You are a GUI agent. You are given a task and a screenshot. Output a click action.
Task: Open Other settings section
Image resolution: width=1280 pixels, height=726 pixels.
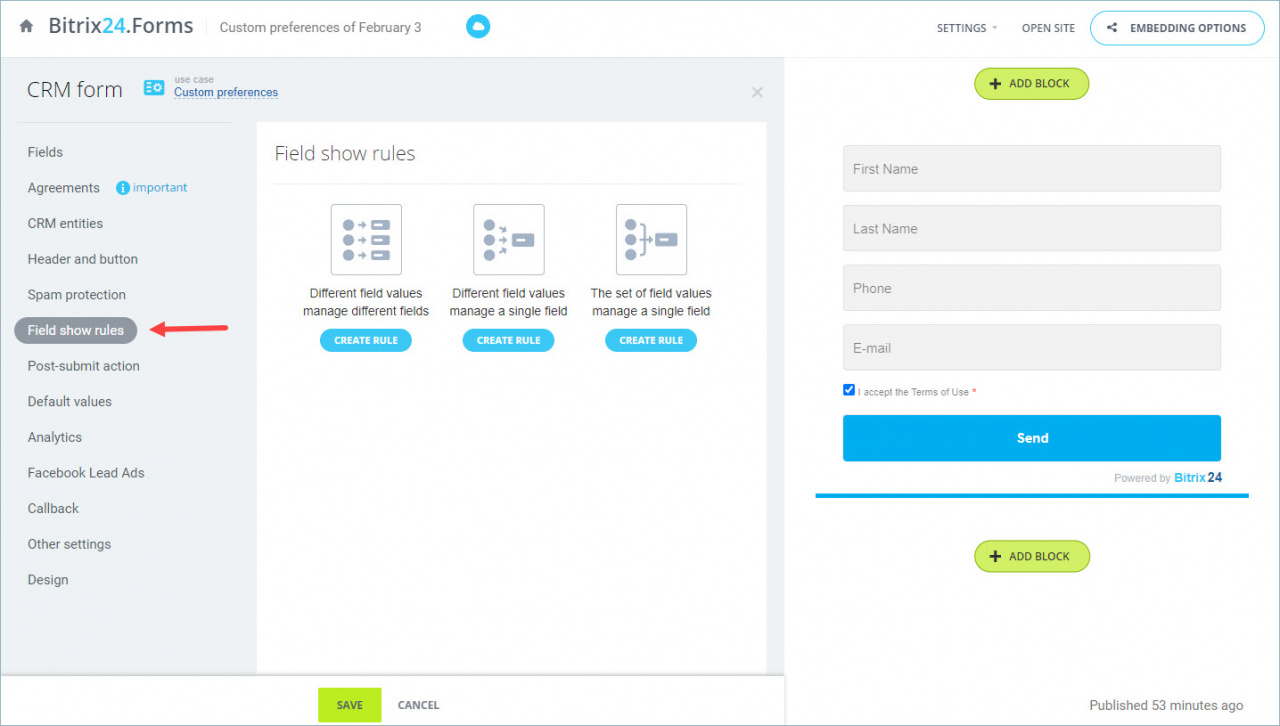(x=69, y=544)
